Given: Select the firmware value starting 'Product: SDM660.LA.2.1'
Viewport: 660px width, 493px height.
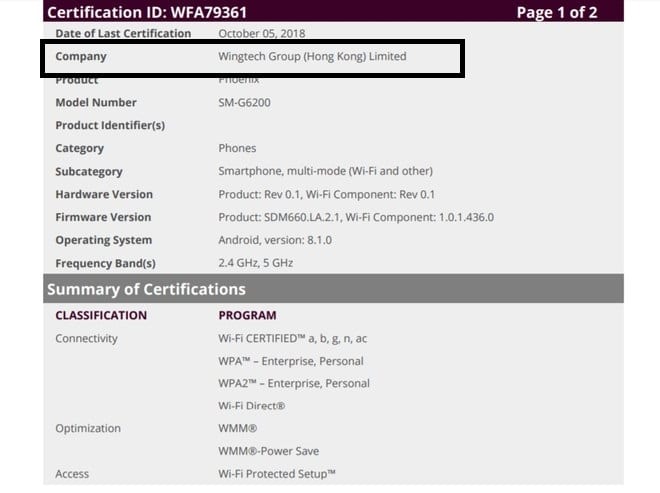Looking at the screenshot, I should click(x=356, y=217).
